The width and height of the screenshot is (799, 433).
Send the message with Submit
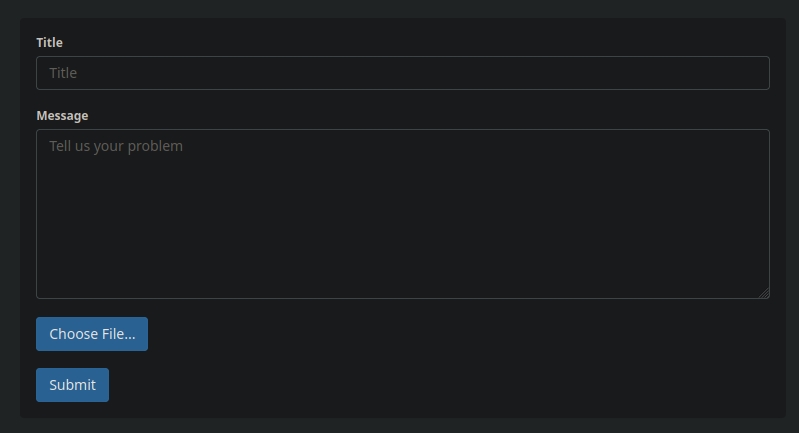click(72, 385)
